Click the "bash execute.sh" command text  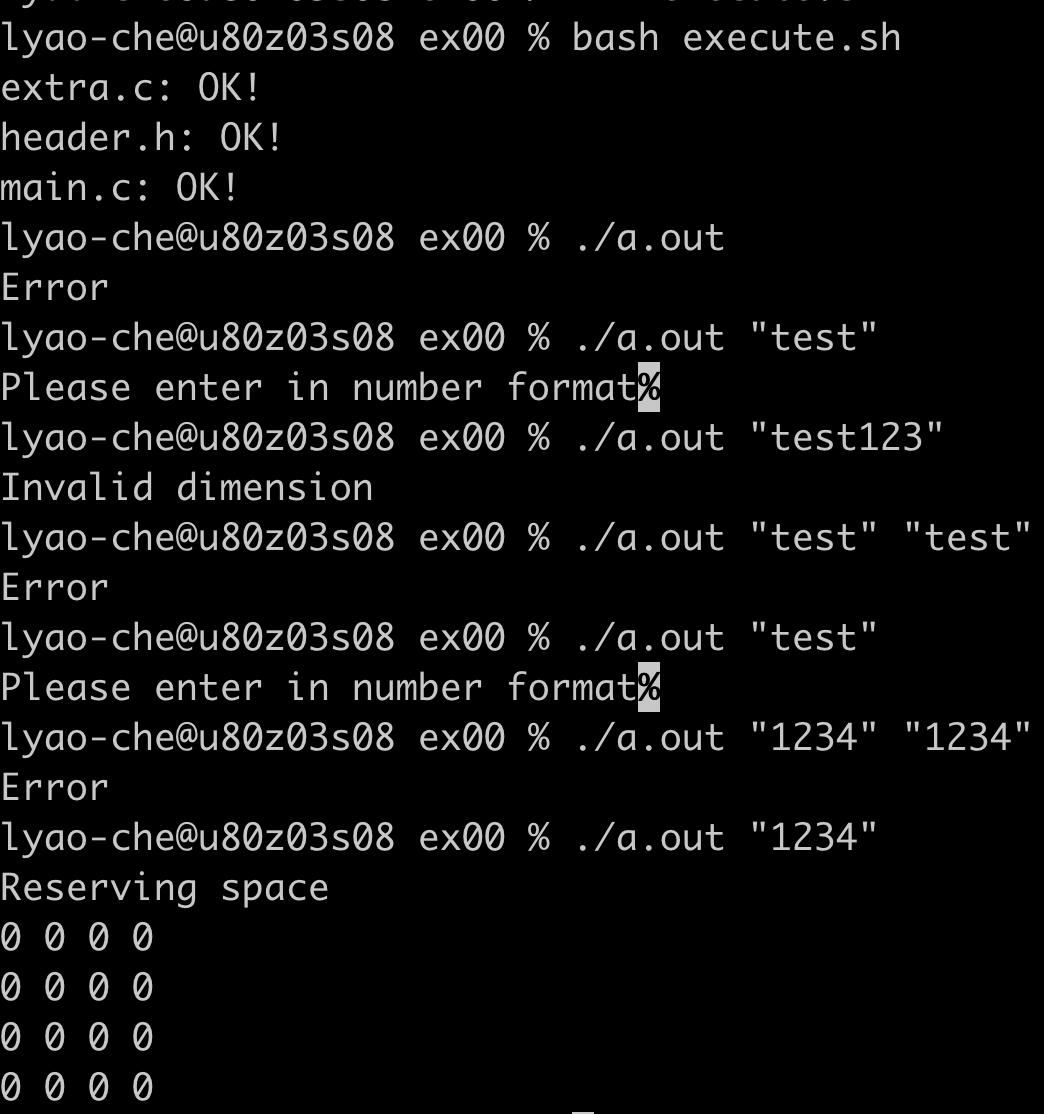click(x=736, y=38)
